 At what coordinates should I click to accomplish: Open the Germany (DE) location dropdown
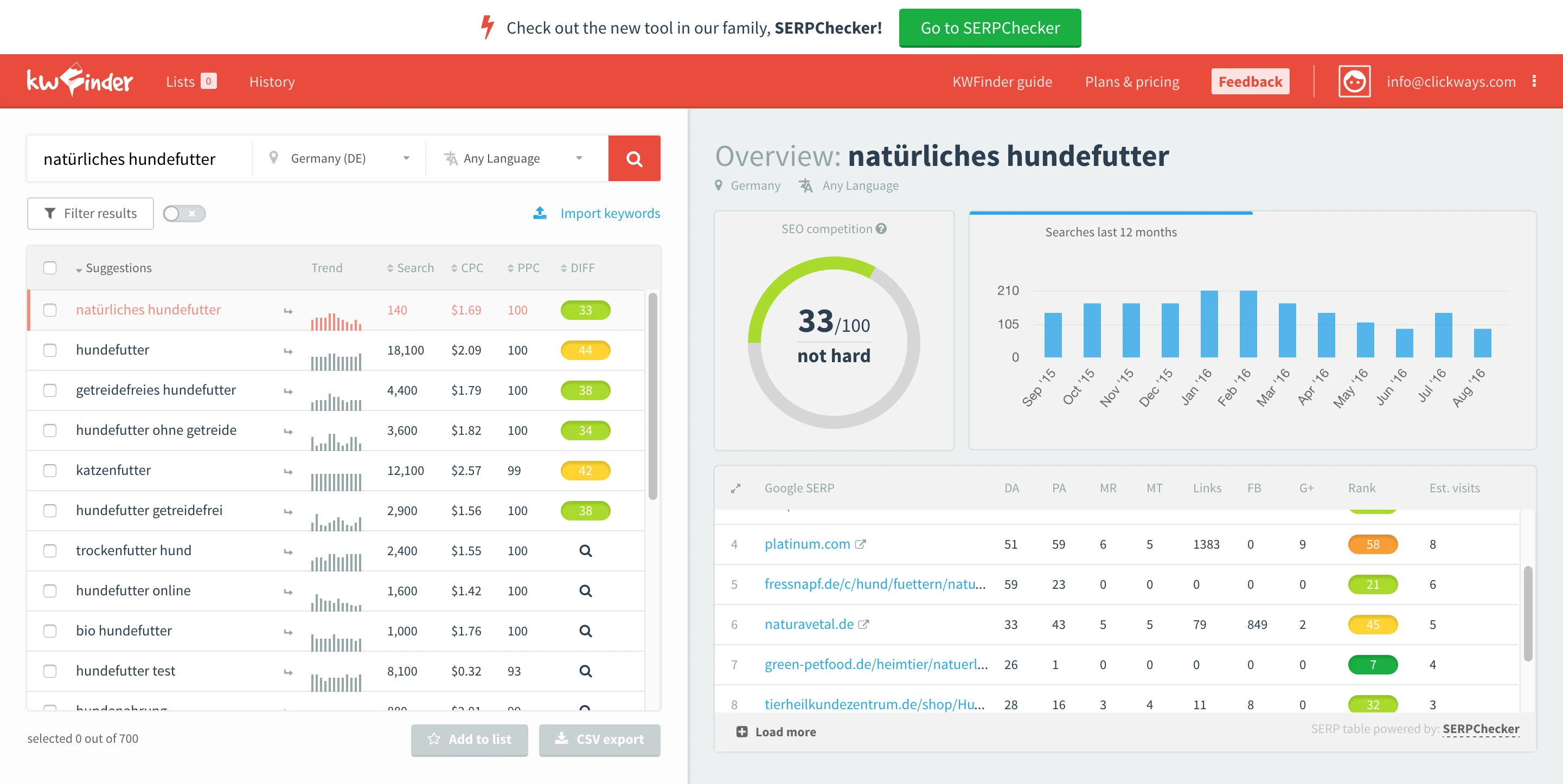click(338, 158)
